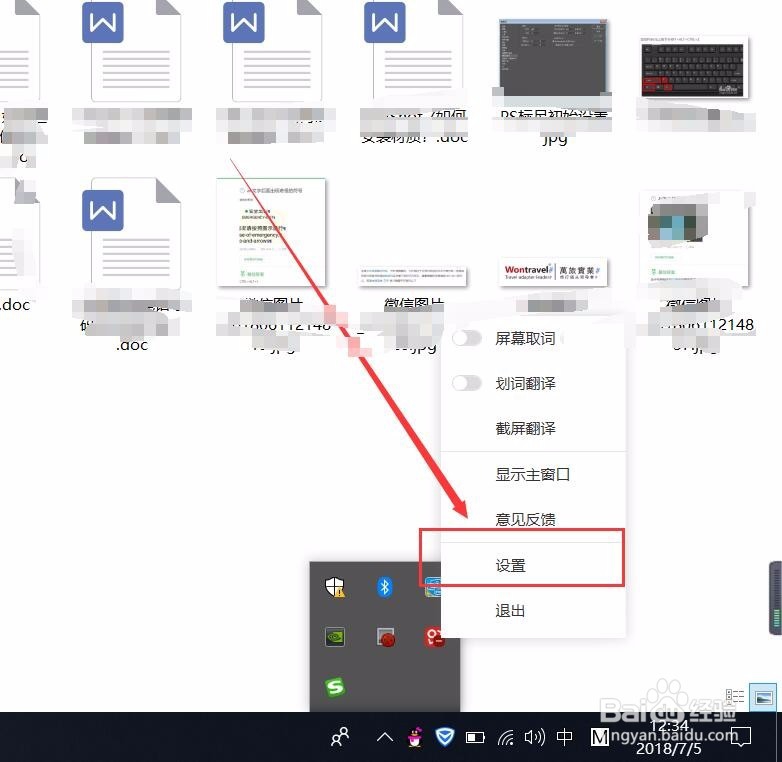Open the notification action center icon
Screen dimensions: 782x762
742,737
